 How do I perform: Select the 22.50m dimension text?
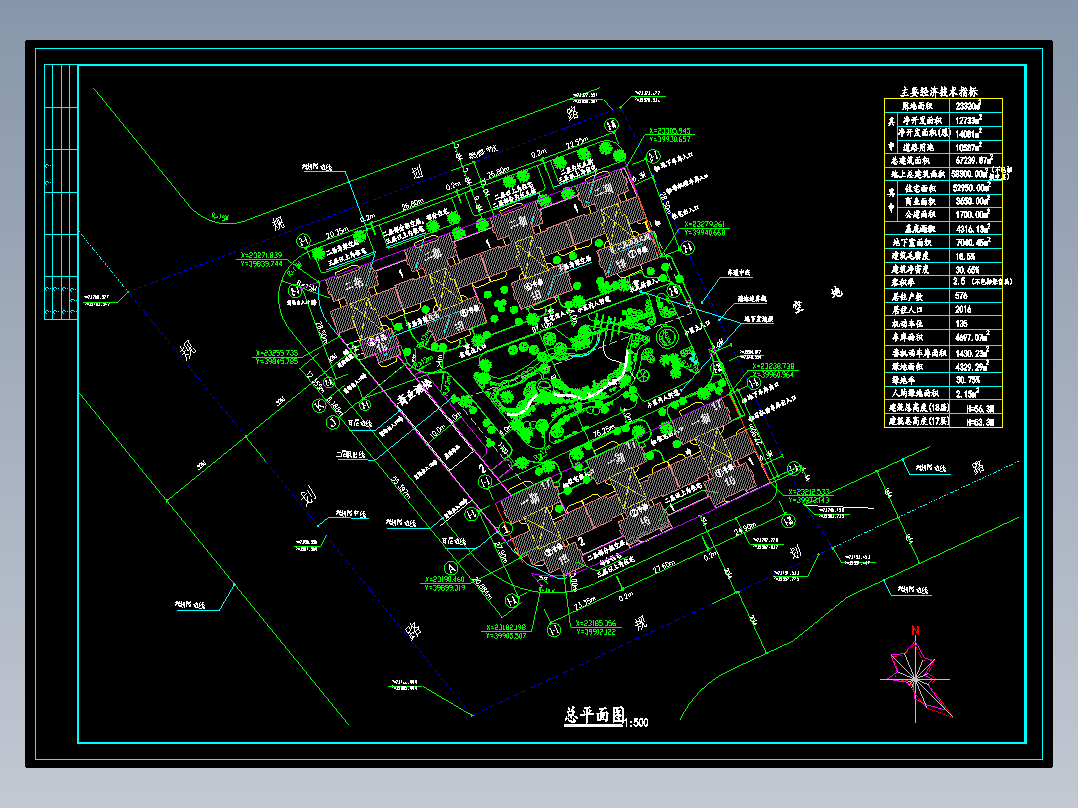click(x=578, y=143)
